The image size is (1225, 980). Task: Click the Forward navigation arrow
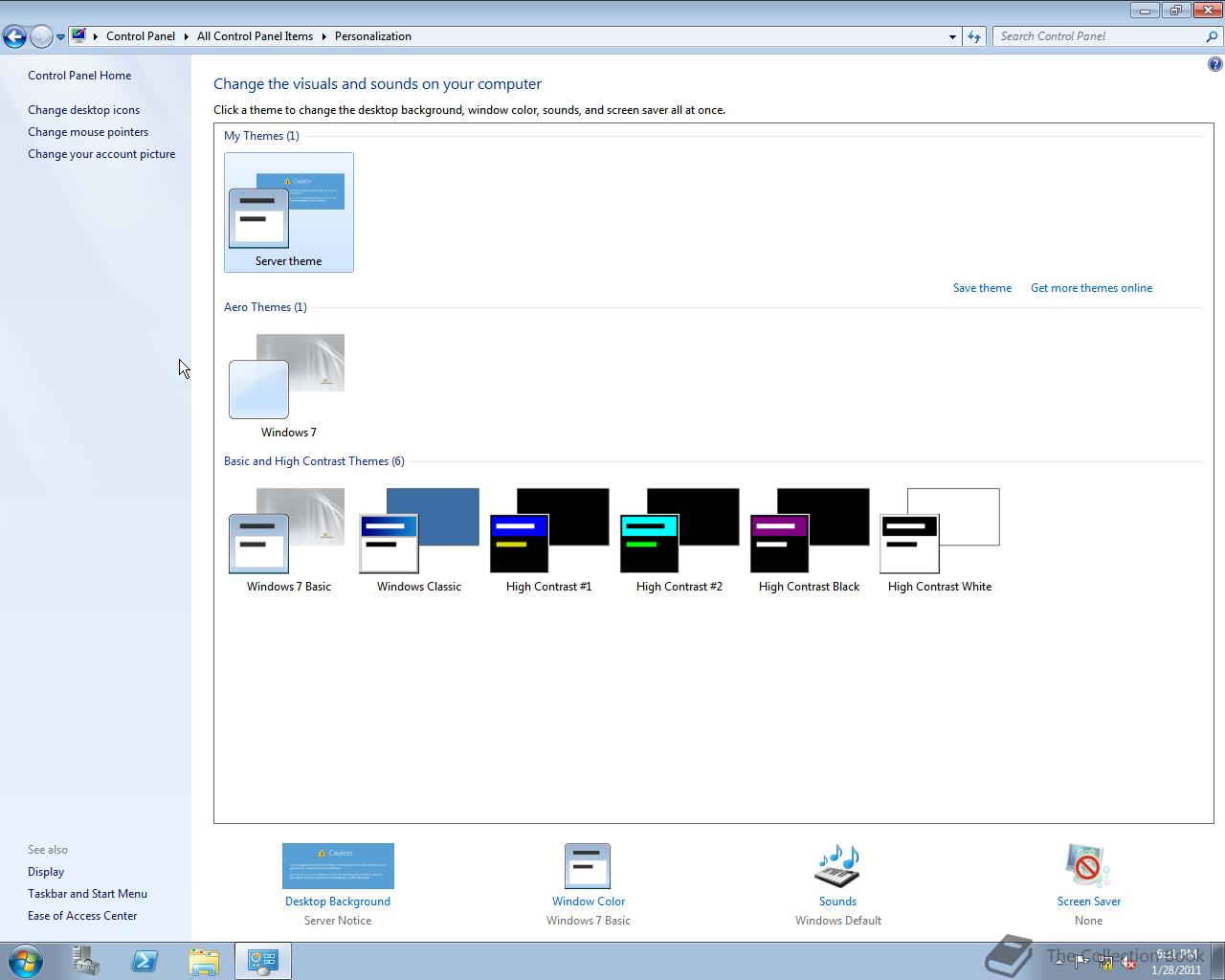click(41, 36)
